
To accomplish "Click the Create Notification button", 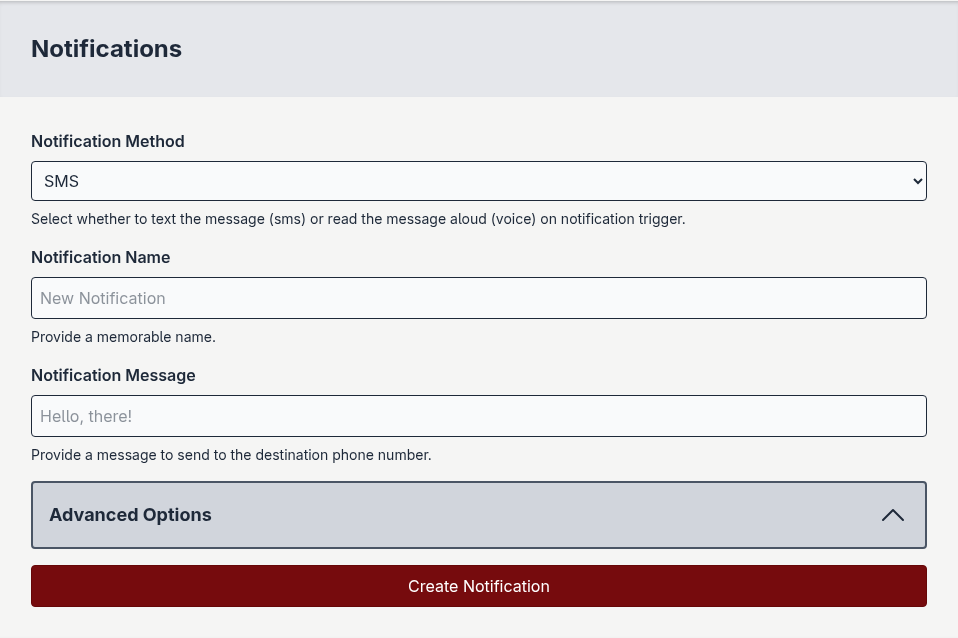I will (479, 586).
